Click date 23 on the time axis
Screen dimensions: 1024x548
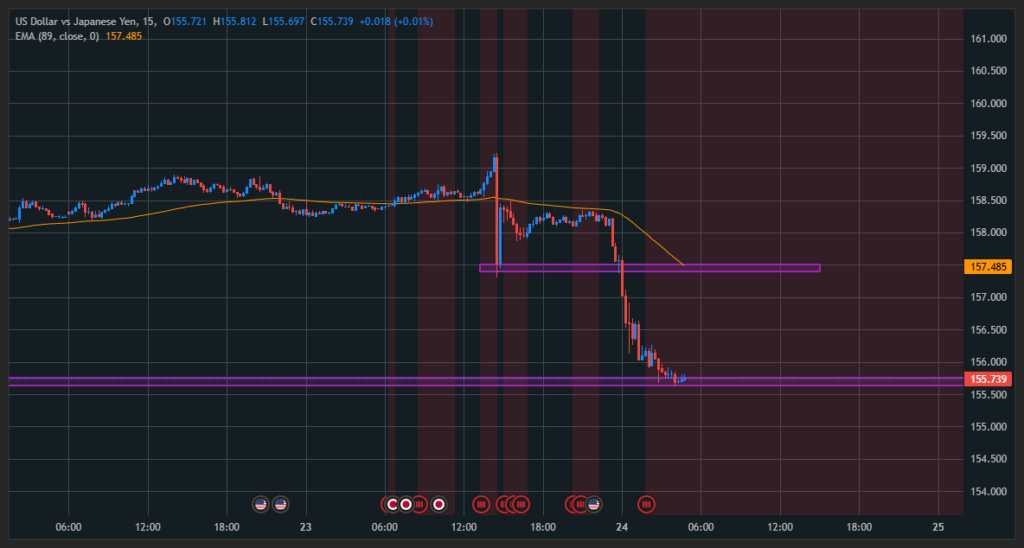coord(306,527)
